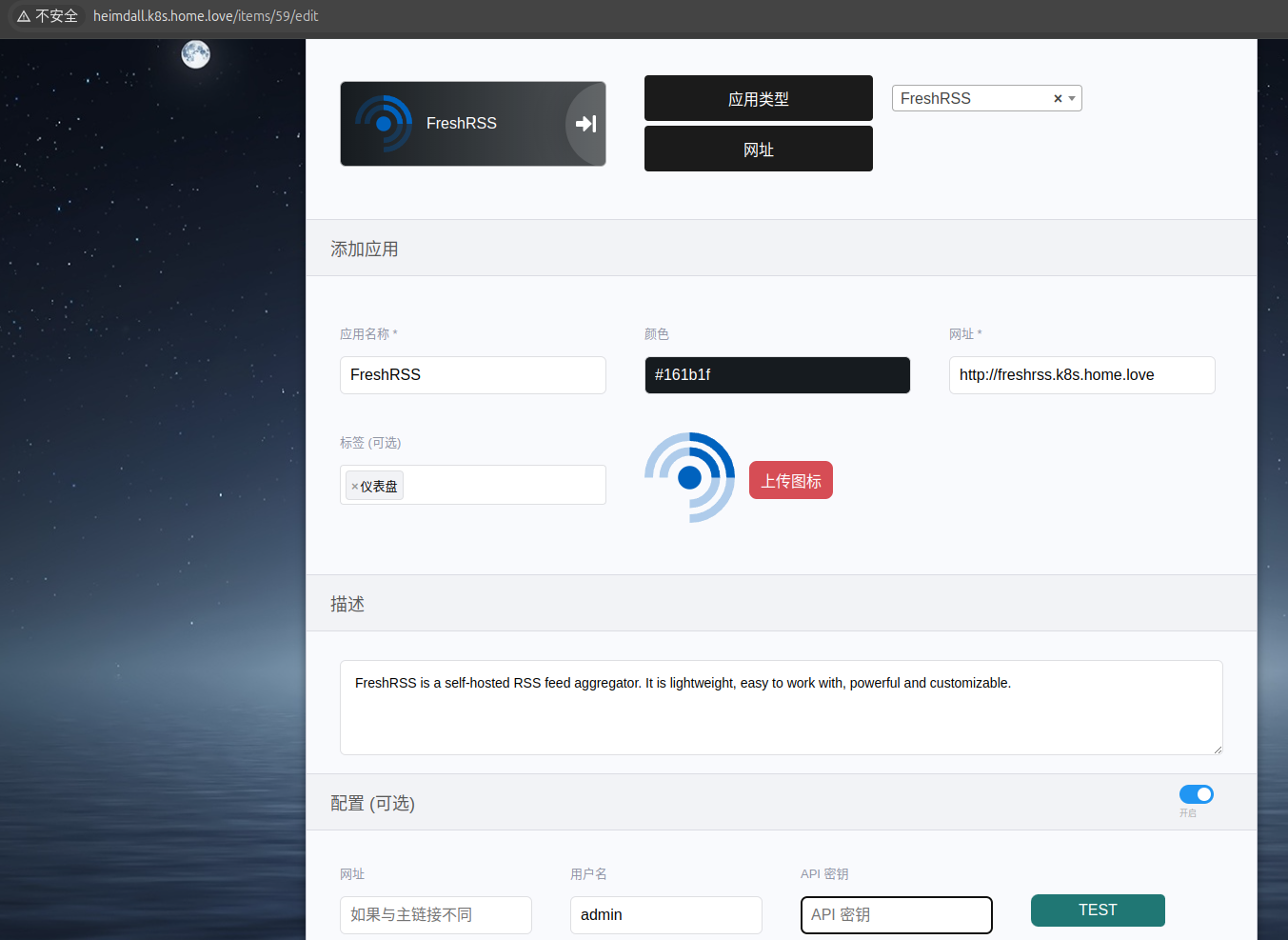Viewport: 1288px width, 940px height.
Task: Open the app type dropdown arrow
Action: (x=1072, y=98)
